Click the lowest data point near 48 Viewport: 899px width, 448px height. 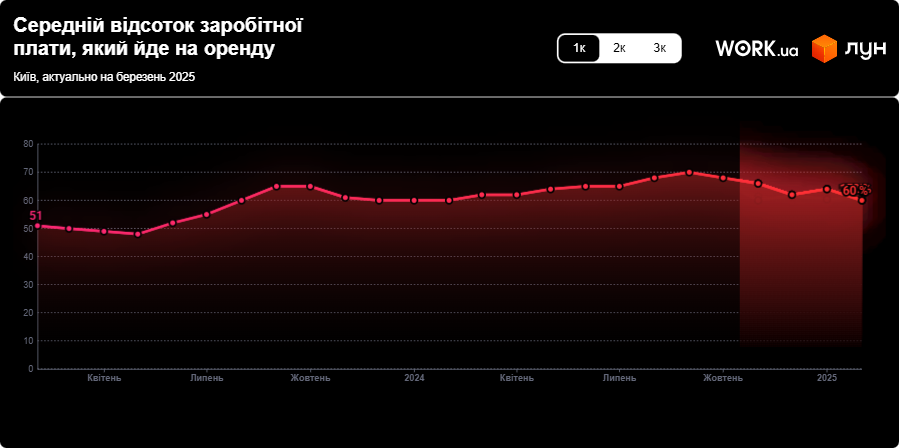pos(138,234)
